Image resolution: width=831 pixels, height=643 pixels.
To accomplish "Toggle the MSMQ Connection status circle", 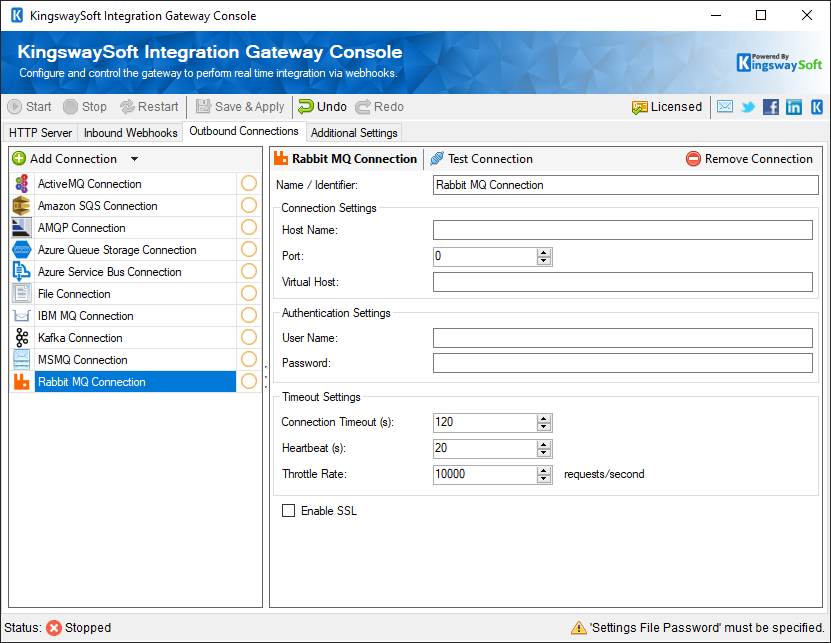I will click(249, 359).
